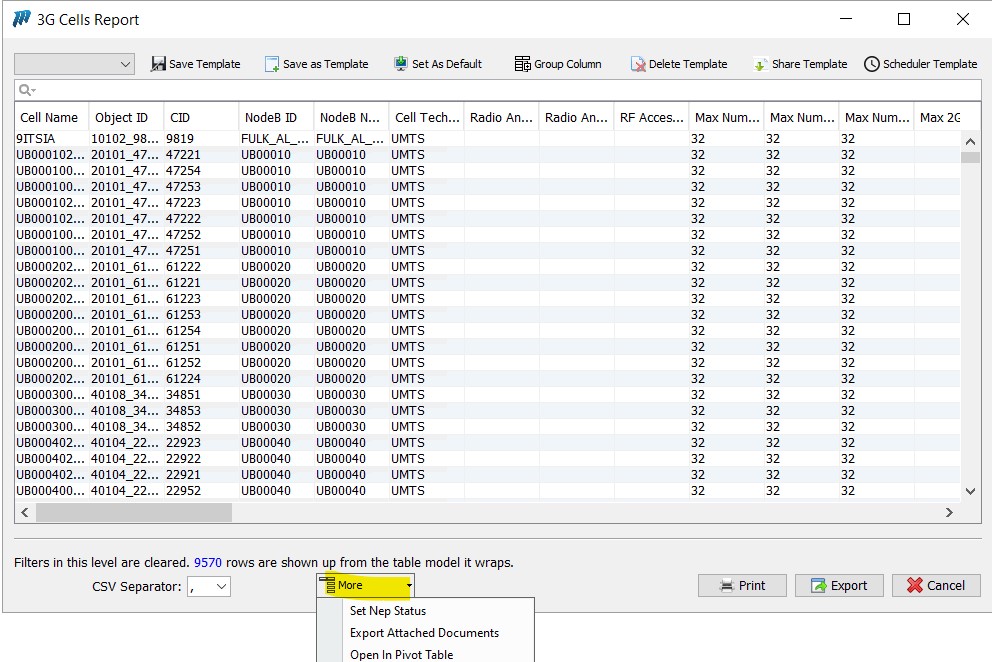Image resolution: width=992 pixels, height=662 pixels.
Task: Choose Export Attached Documents option
Action: coord(424,633)
